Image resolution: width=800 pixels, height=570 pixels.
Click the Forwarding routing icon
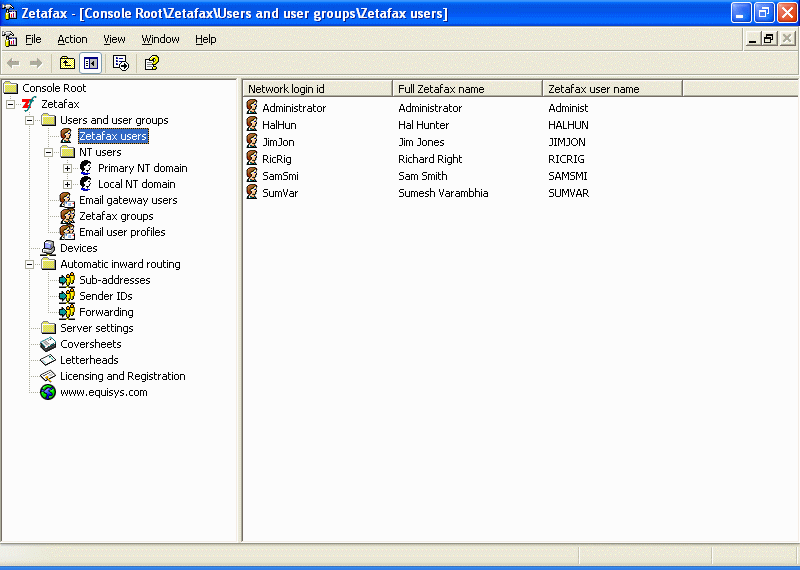tap(67, 312)
